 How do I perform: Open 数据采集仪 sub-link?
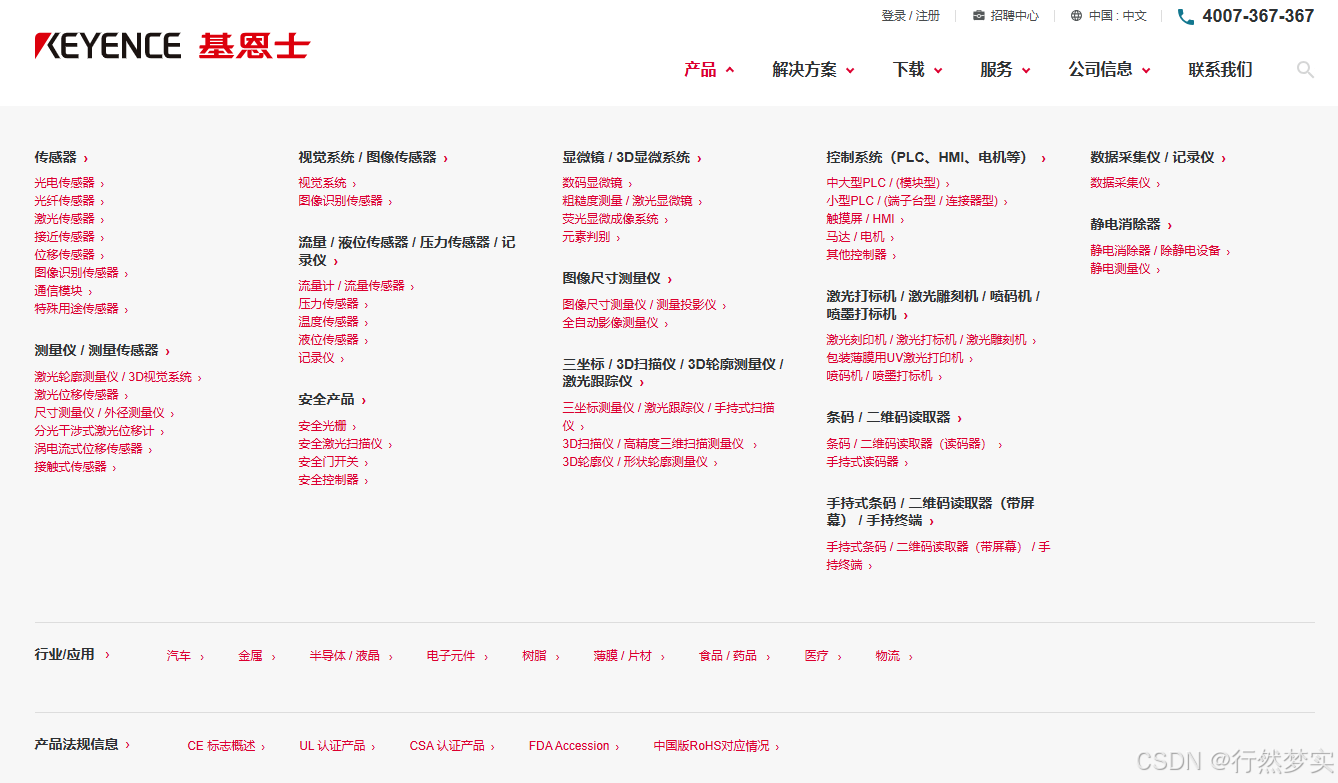(1125, 183)
